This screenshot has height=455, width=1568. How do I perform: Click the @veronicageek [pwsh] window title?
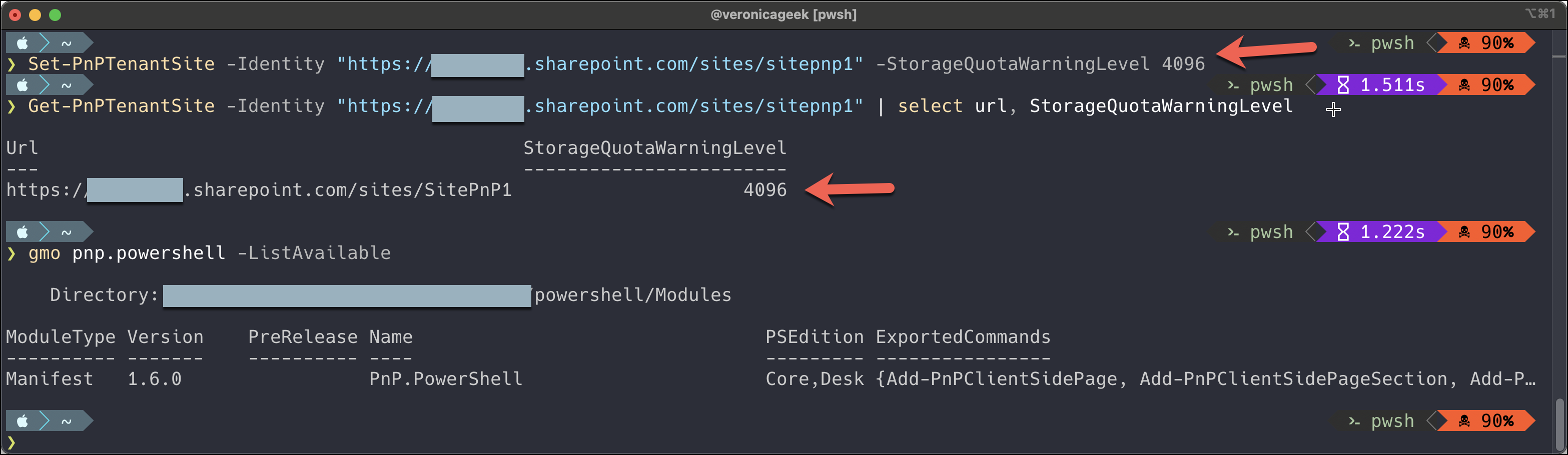(x=784, y=14)
